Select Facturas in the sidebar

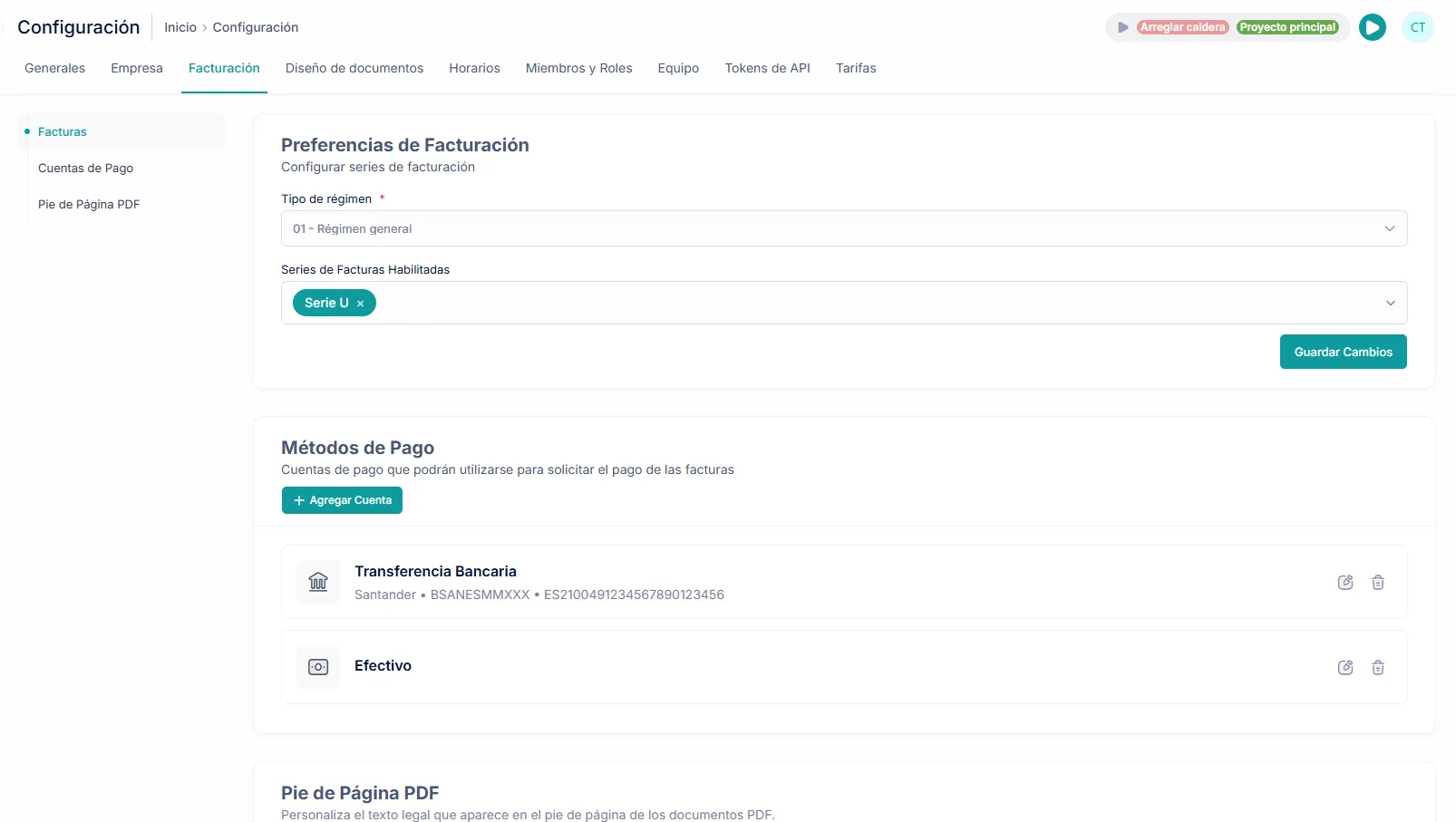[x=62, y=131]
